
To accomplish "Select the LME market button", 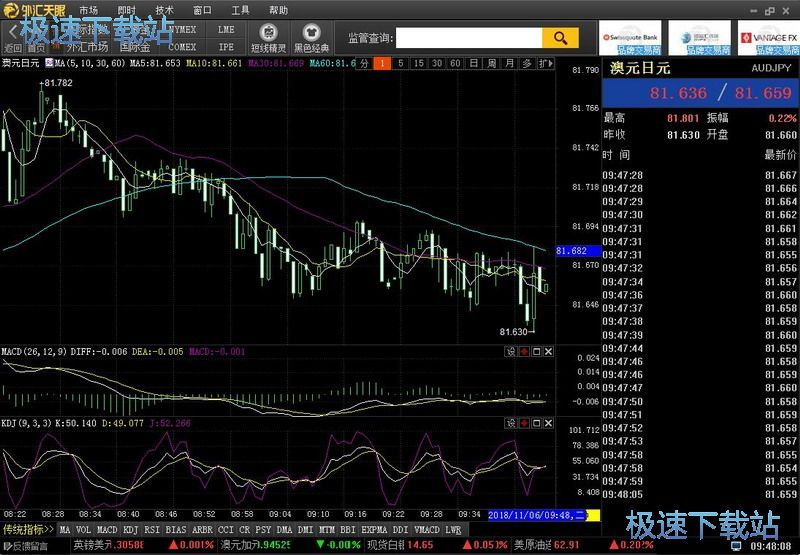I will (x=226, y=30).
